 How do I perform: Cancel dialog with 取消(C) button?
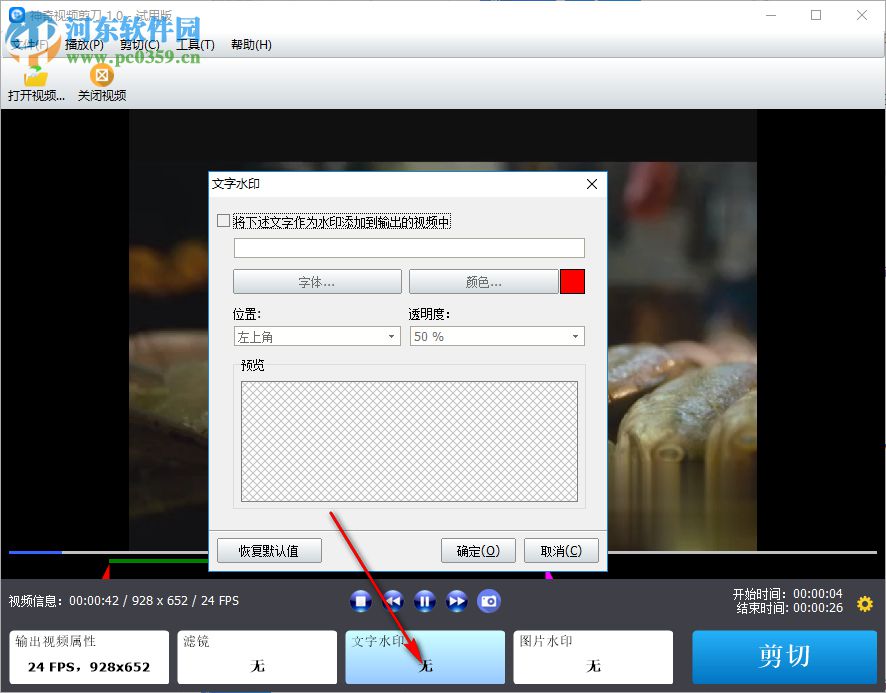[x=561, y=551]
